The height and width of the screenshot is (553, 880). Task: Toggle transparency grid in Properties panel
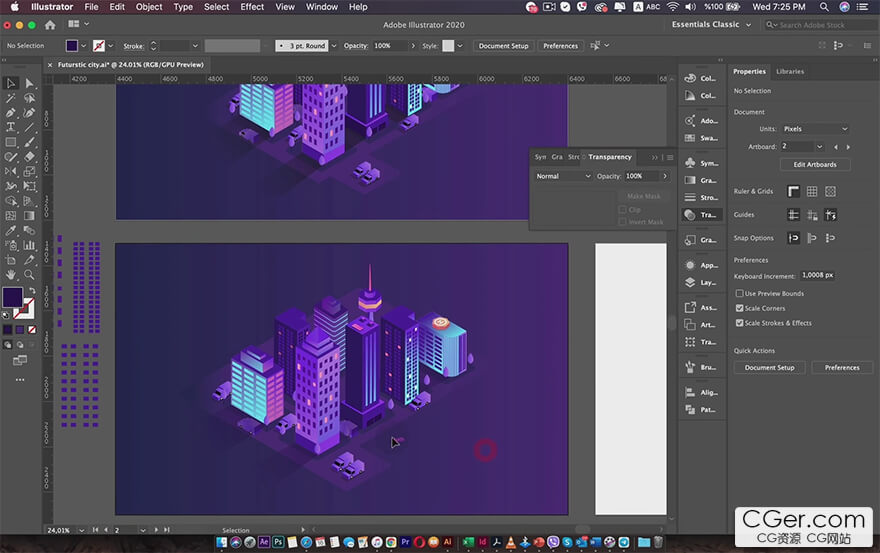click(831, 191)
